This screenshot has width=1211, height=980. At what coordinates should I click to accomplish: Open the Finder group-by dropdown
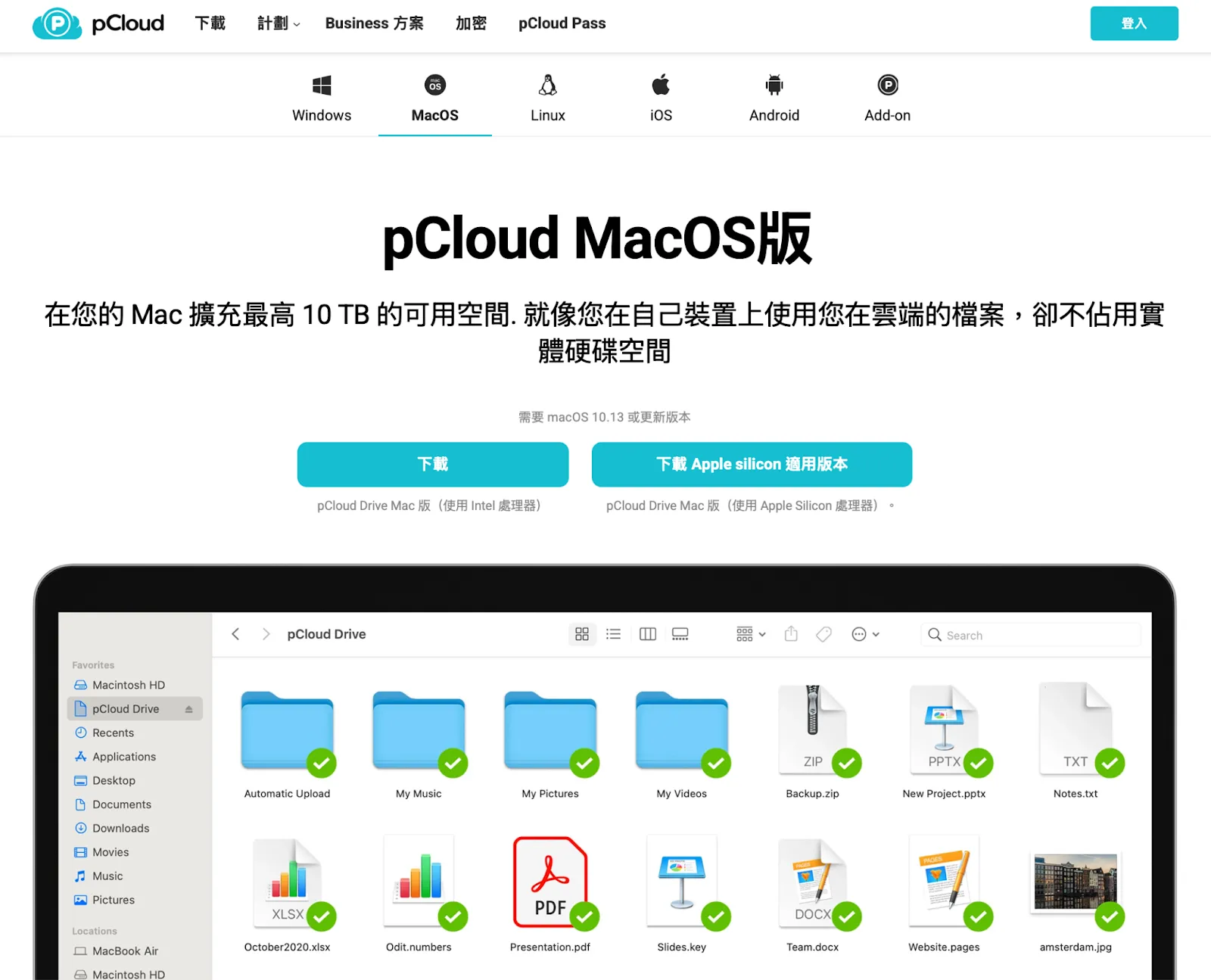tap(751, 634)
